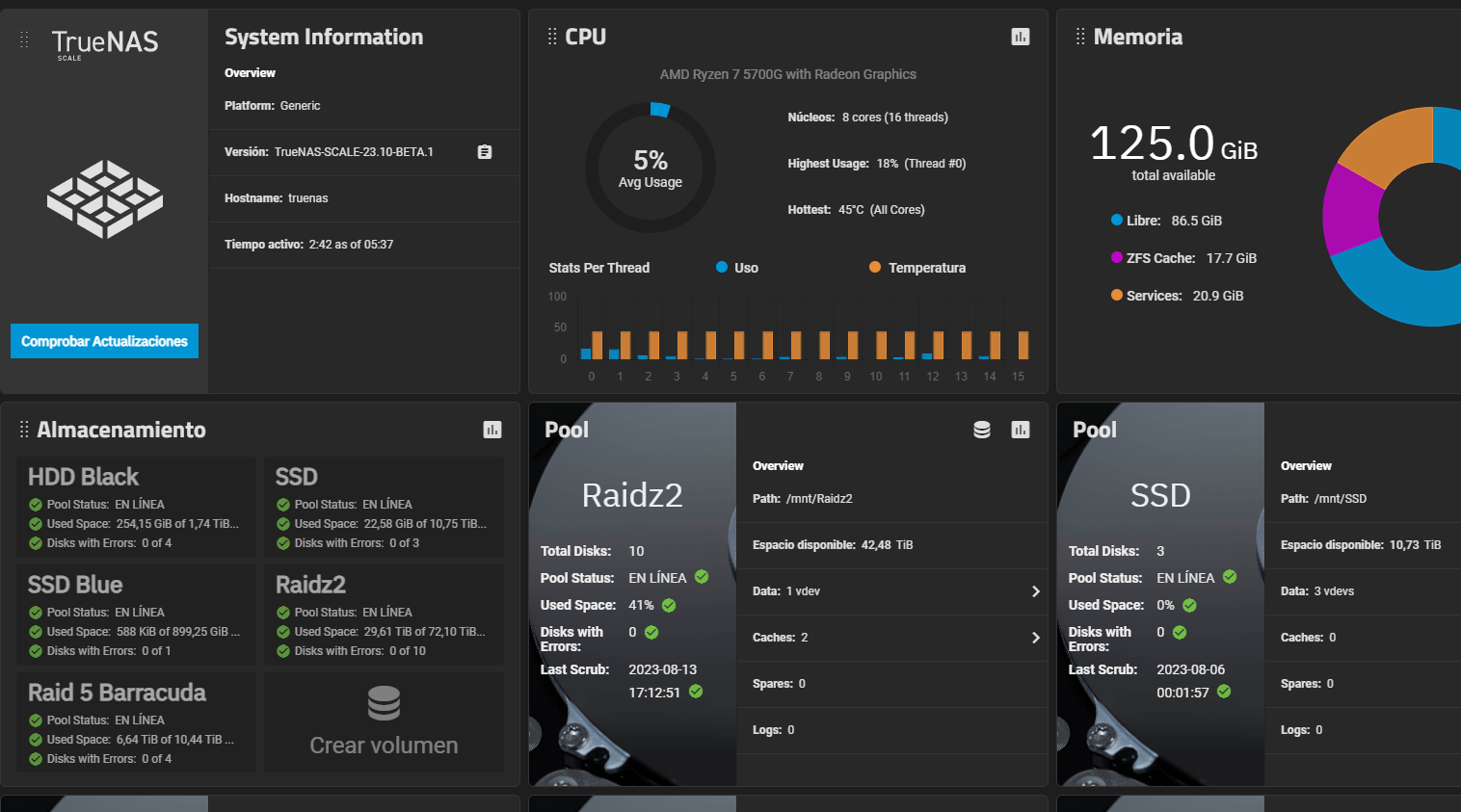
Task: Click SSD Espacio disponible 10,73 TiB
Action: [x=1361, y=545]
